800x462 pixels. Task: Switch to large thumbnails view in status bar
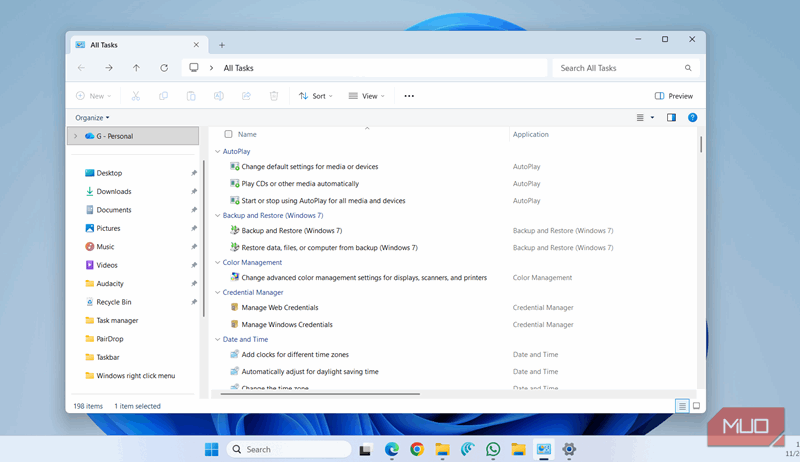coord(696,405)
